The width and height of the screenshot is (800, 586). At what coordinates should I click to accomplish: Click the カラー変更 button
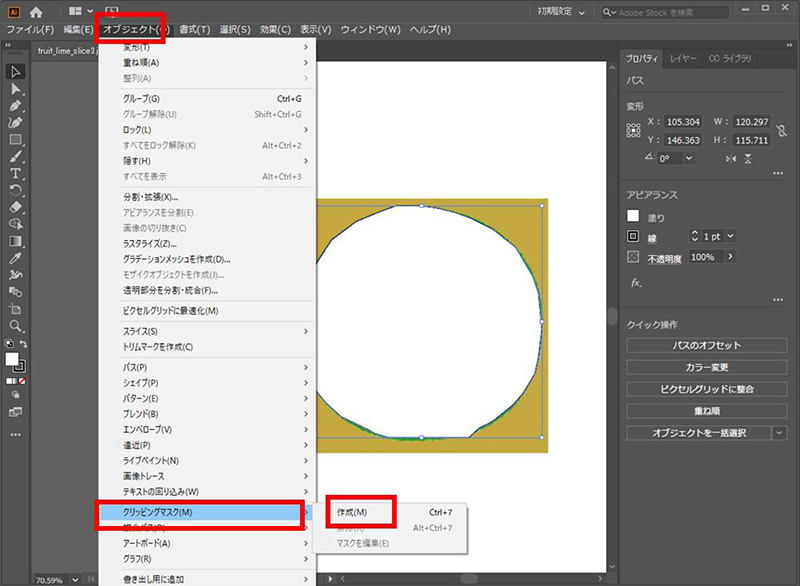[710, 367]
